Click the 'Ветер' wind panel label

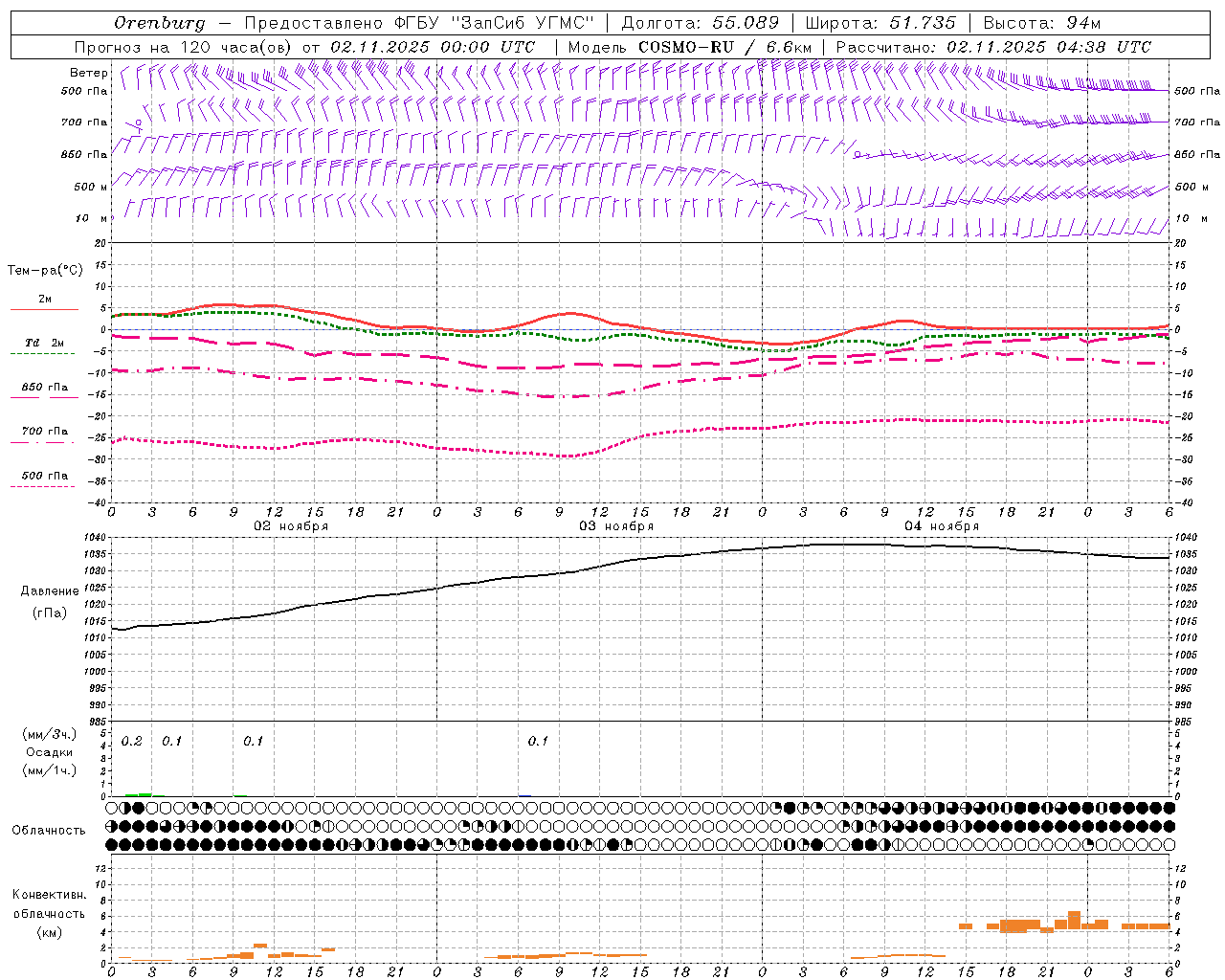[x=89, y=73]
